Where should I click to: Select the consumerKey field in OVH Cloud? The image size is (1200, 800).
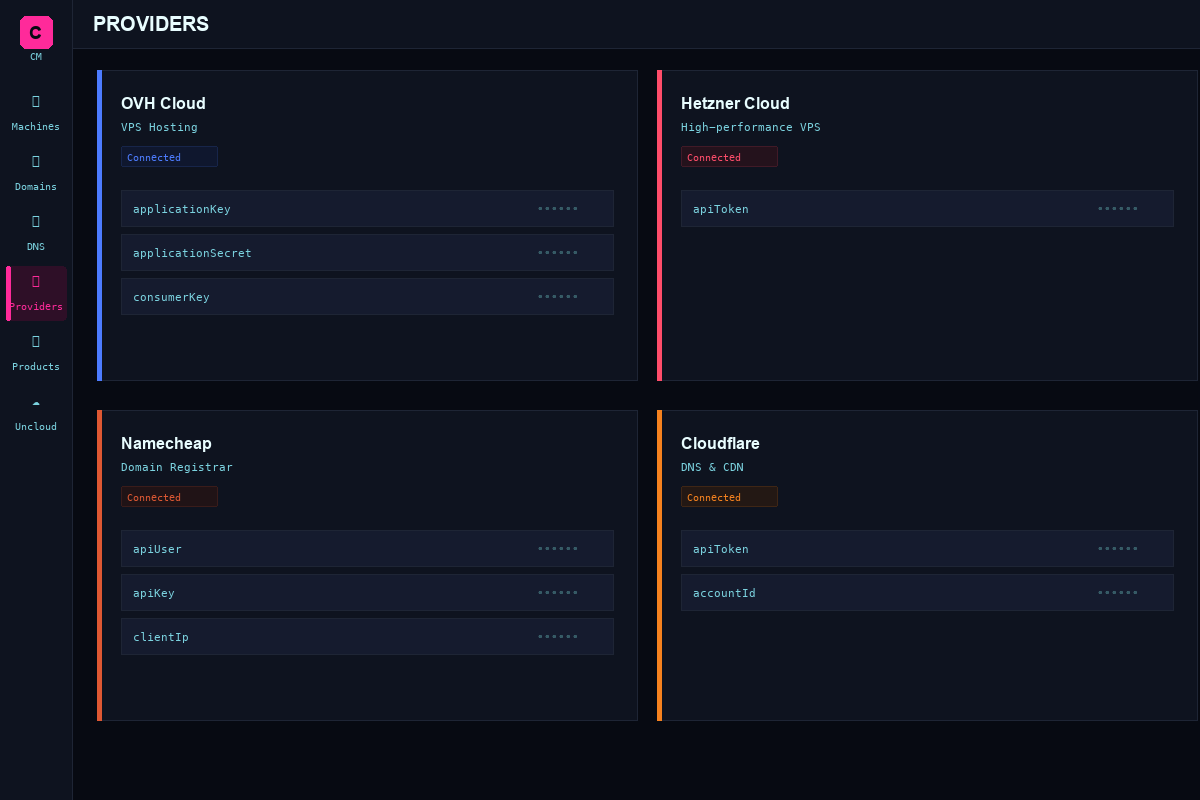(x=367, y=297)
